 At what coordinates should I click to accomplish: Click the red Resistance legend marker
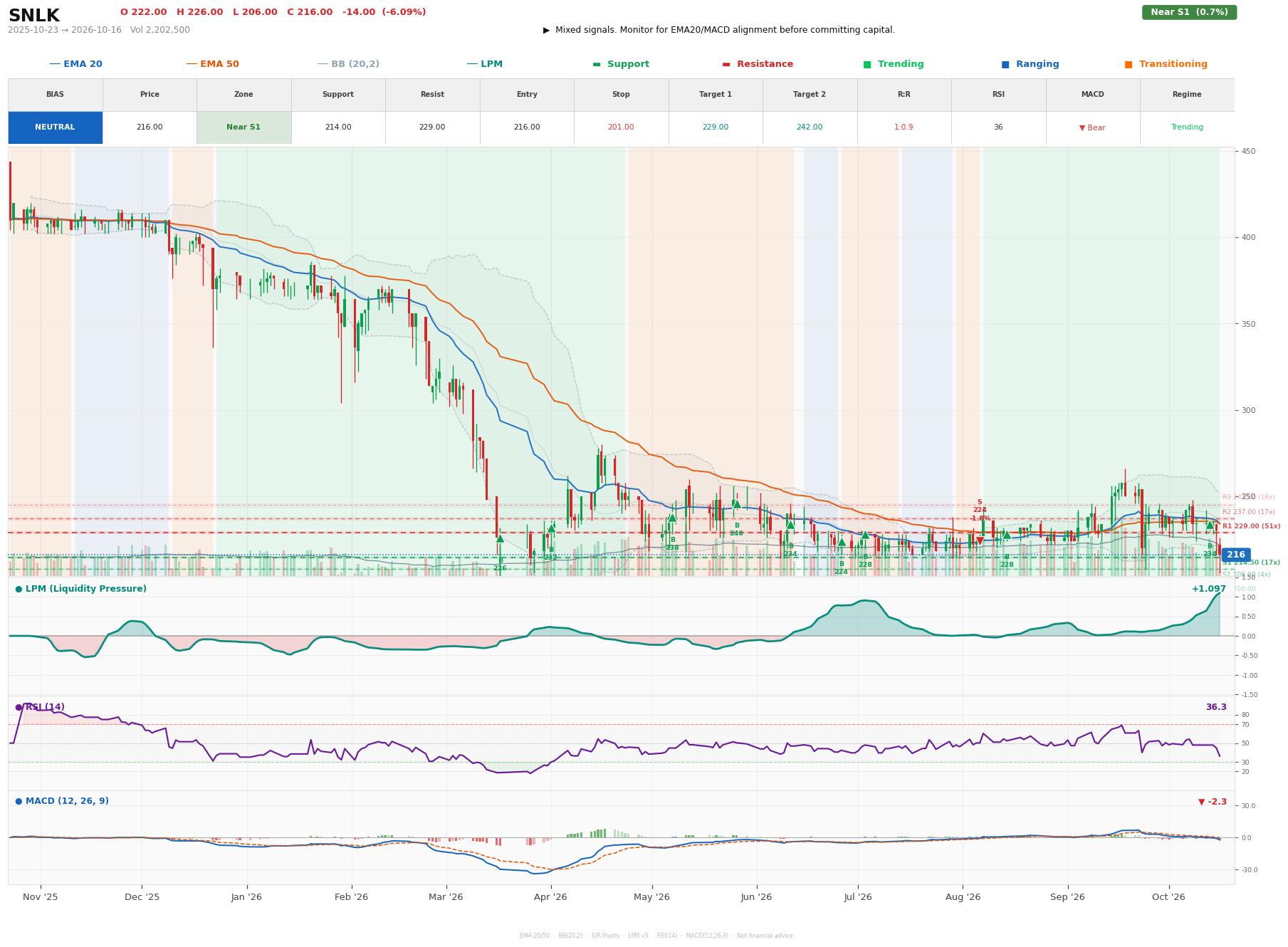[726, 64]
